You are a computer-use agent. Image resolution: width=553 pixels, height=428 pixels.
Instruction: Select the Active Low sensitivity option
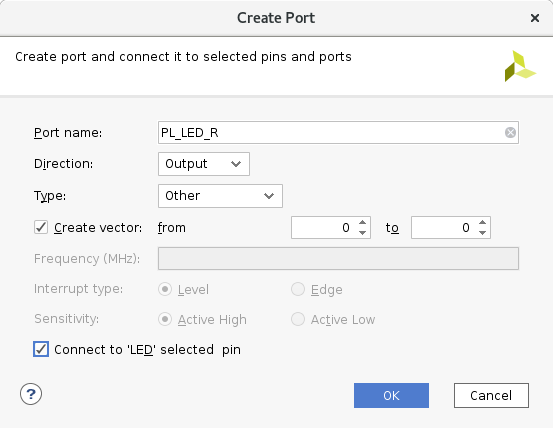[x=298, y=319]
